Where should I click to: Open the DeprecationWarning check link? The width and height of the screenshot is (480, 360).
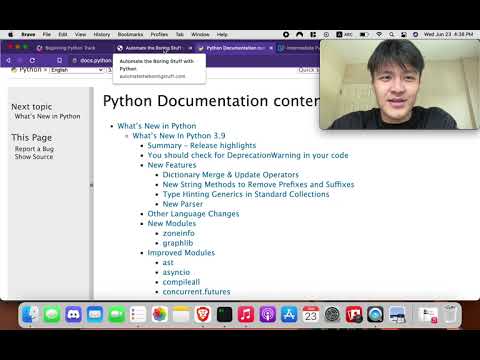tap(248, 155)
